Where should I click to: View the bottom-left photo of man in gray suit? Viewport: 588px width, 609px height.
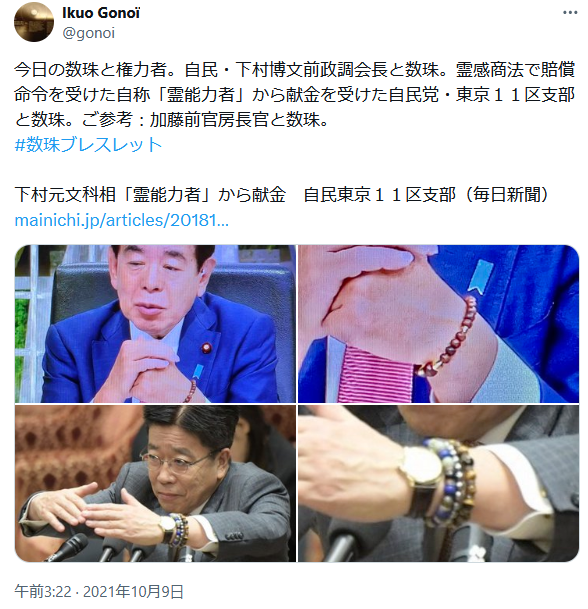(155, 484)
